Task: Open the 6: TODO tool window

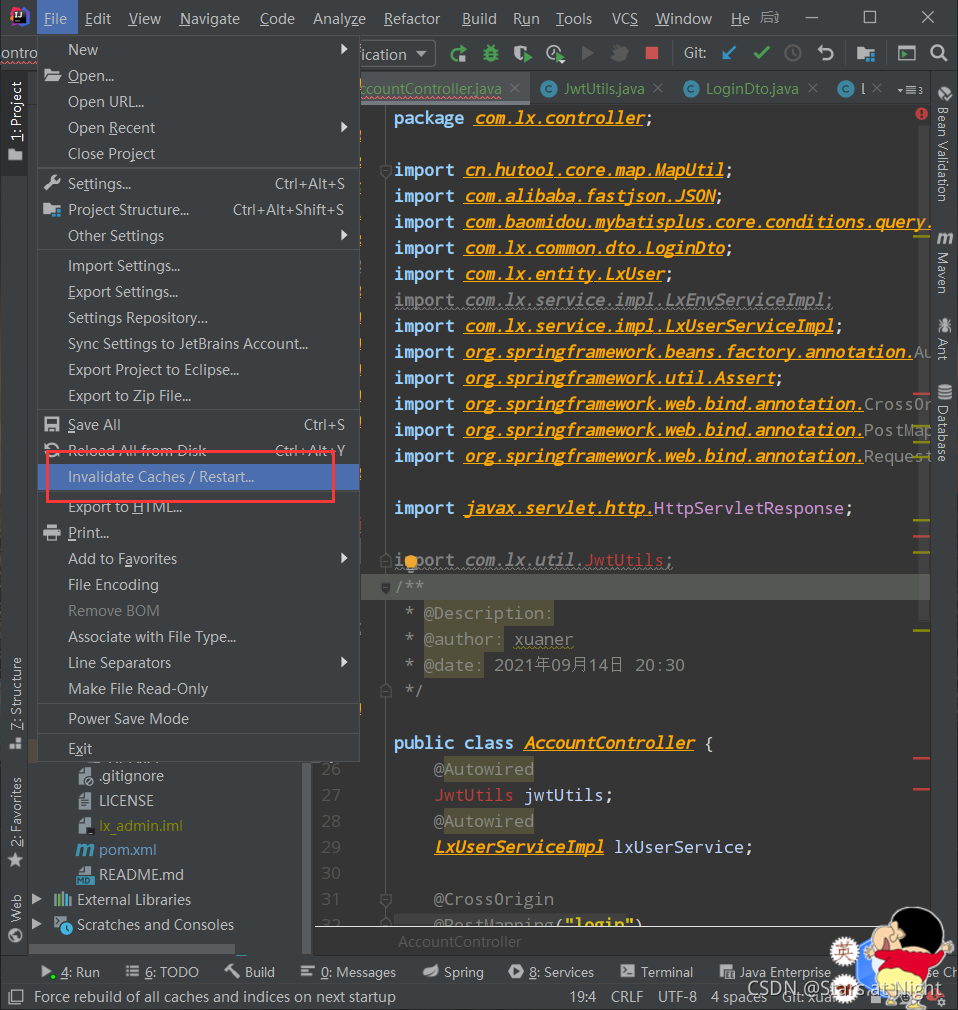Action: (162, 971)
